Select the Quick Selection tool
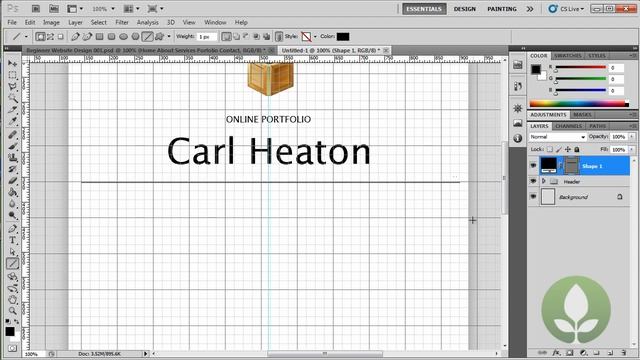This screenshot has height=360, width=640. 12,98
